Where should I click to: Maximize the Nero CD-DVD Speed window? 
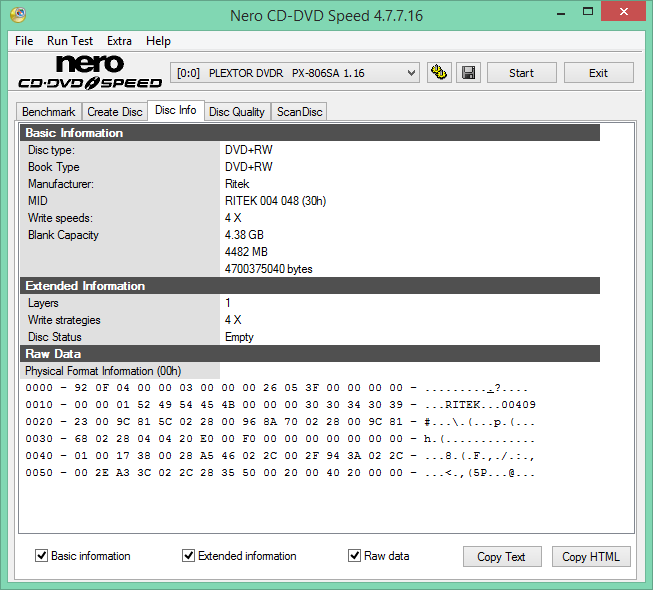[588, 12]
